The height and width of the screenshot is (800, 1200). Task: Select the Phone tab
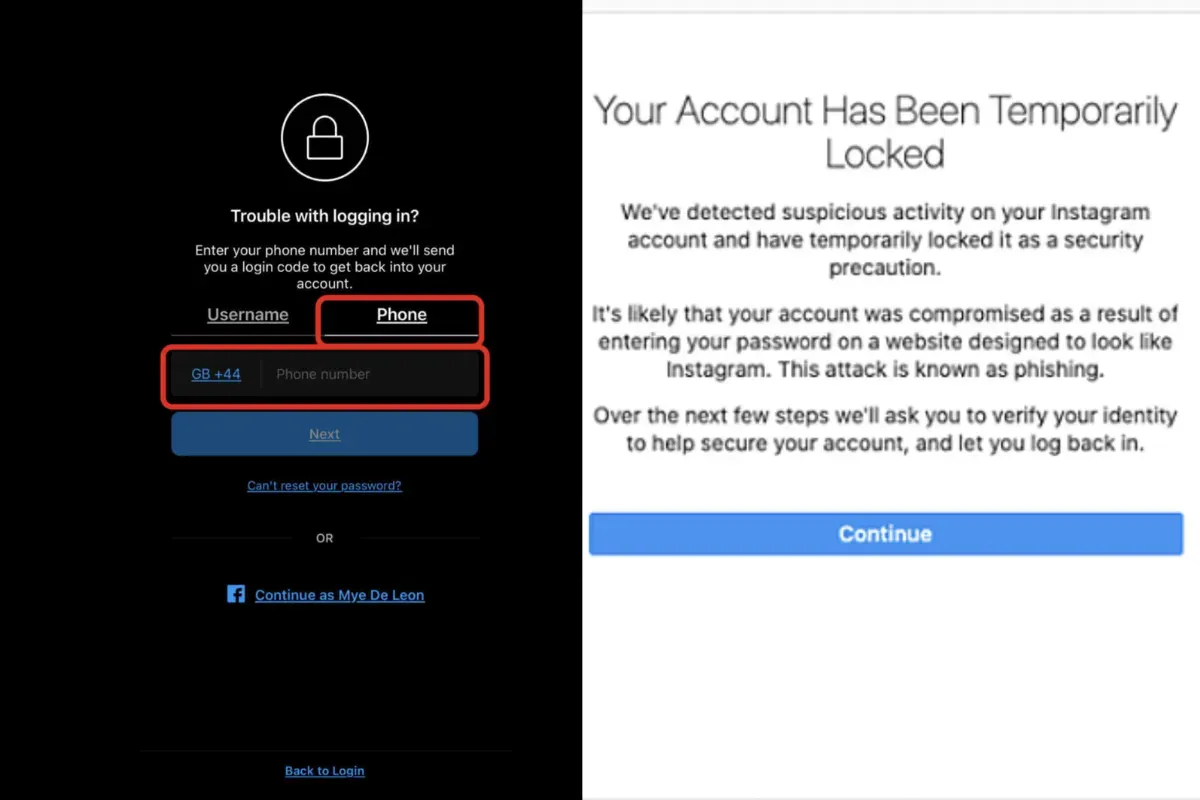pyautogui.click(x=401, y=315)
